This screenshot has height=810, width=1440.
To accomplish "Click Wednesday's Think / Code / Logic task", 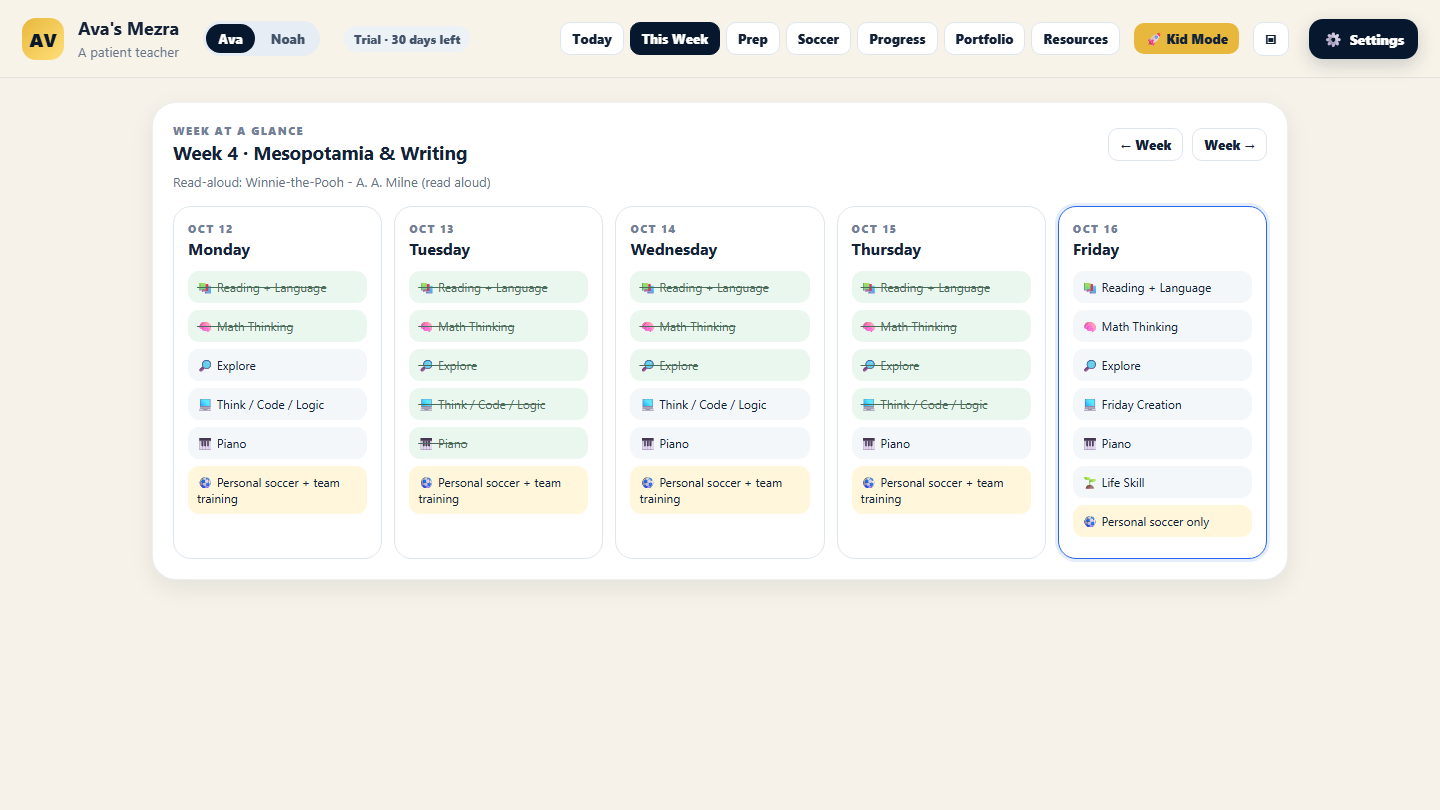I will pos(719,405).
